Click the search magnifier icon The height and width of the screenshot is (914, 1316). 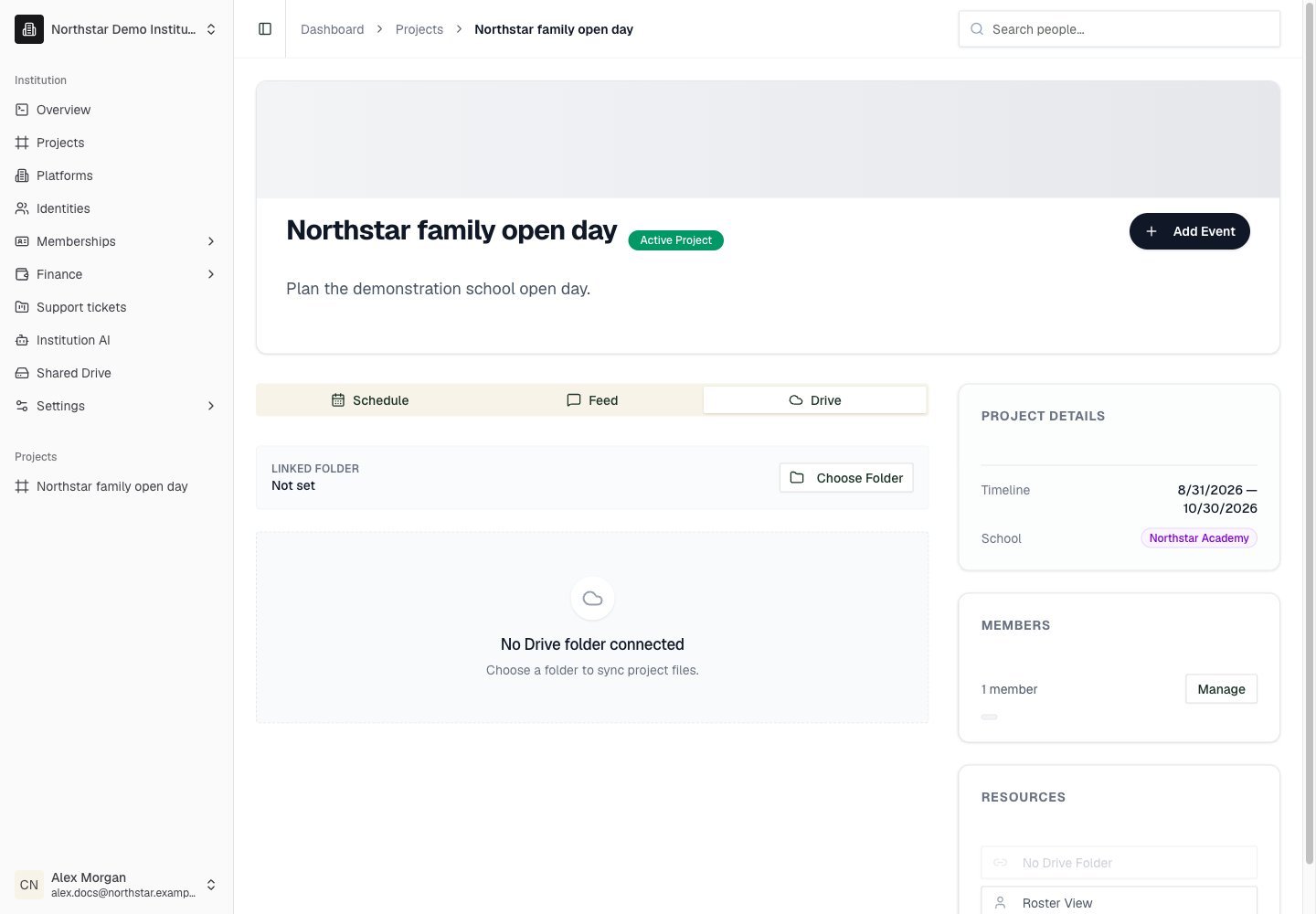click(977, 29)
